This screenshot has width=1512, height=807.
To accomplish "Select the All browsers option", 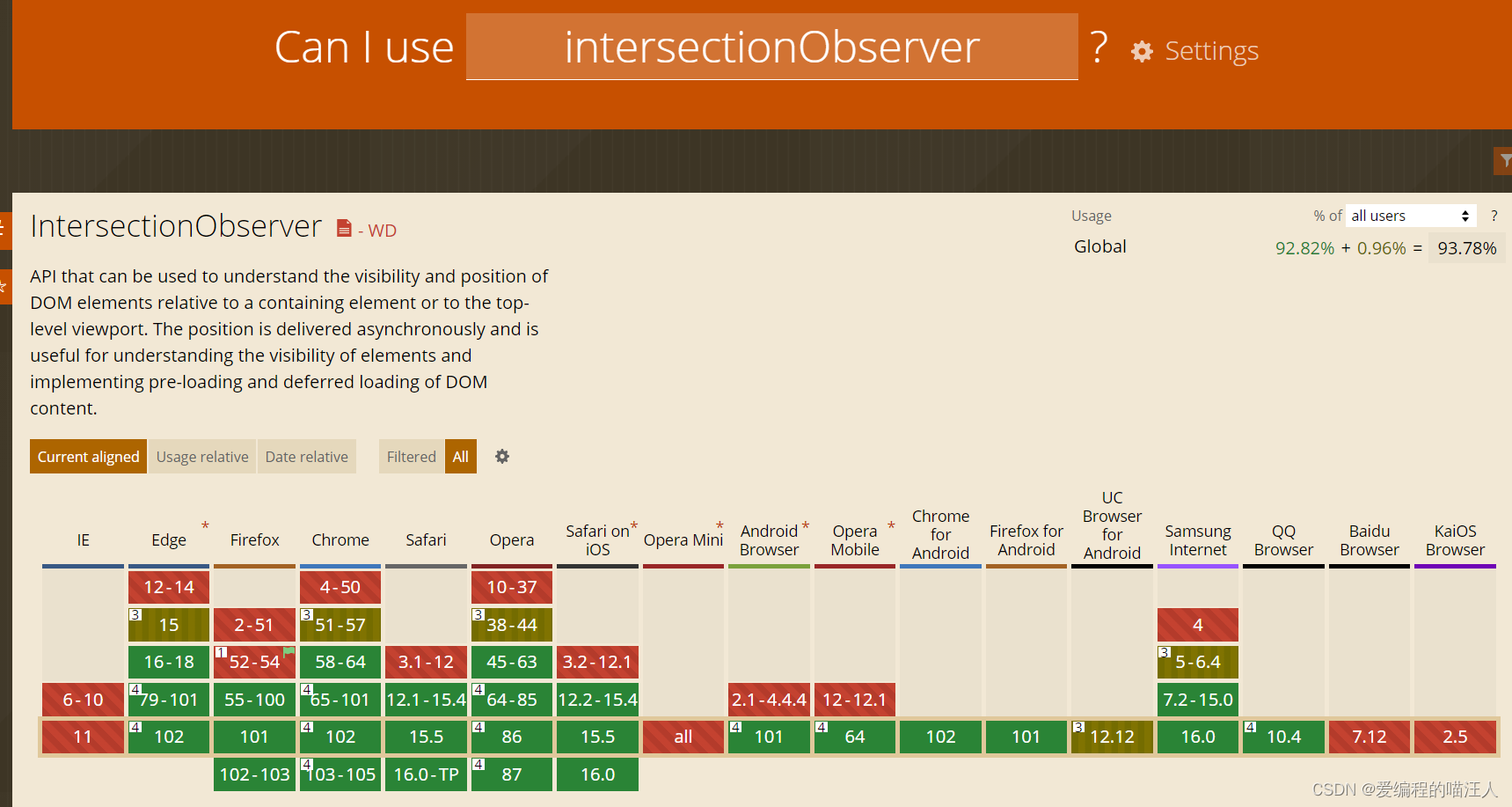I will pos(461,457).
